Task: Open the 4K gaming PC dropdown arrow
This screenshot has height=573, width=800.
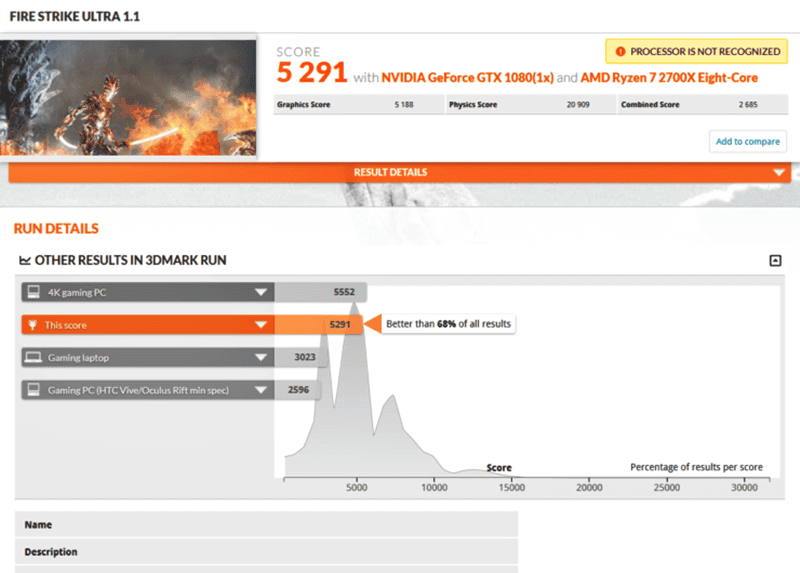Action: pyautogui.click(x=261, y=293)
